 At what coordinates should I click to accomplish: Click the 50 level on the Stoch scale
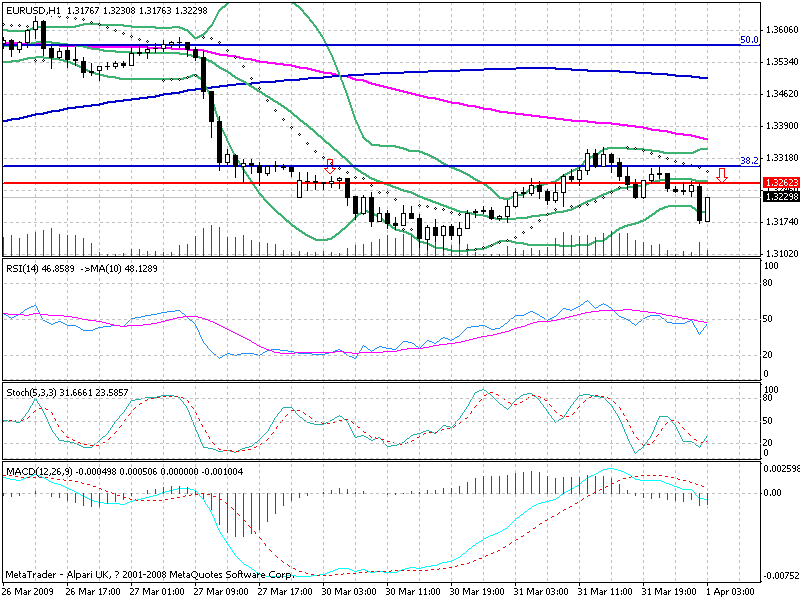768,421
